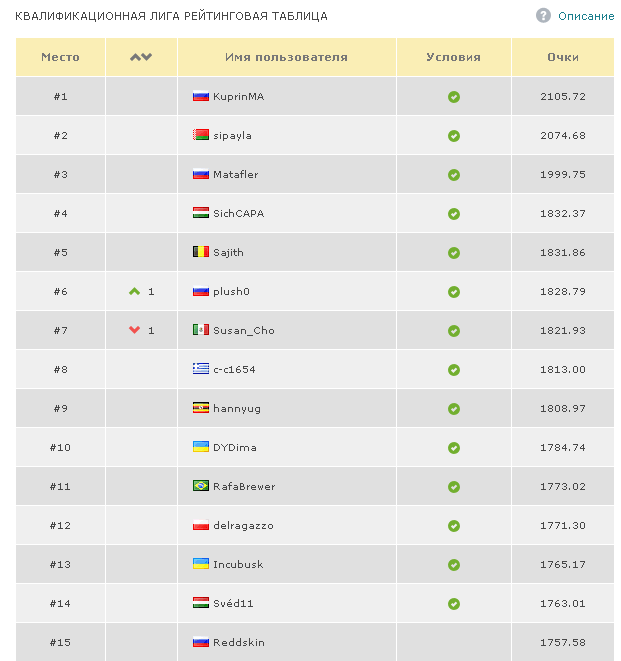
Task: Click the Brazilian flag next to RafaBrewer
Action: (200, 486)
